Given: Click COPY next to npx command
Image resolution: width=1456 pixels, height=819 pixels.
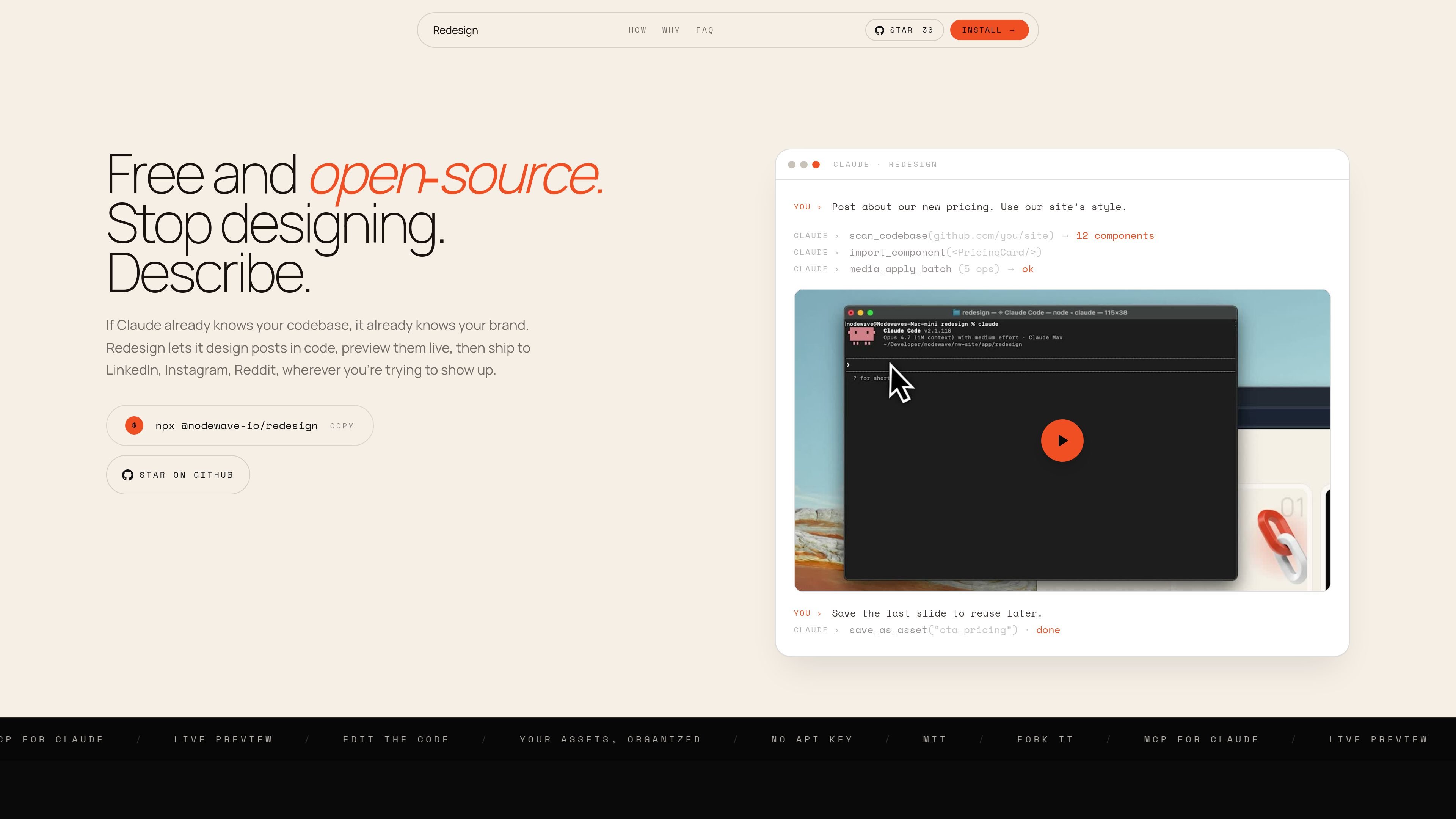Looking at the screenshot, I should pos(341,425).
